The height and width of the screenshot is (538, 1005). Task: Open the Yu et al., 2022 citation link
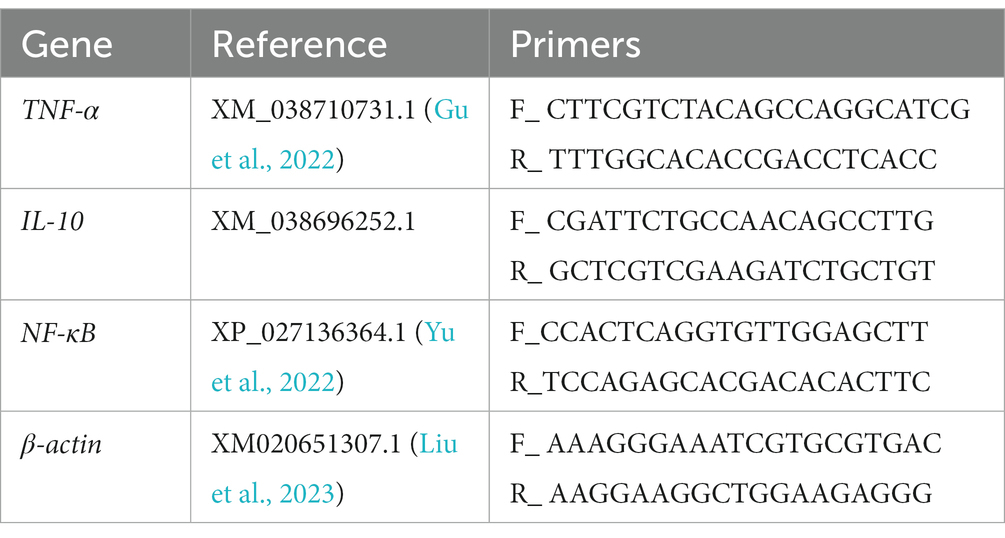coord(274,382)
